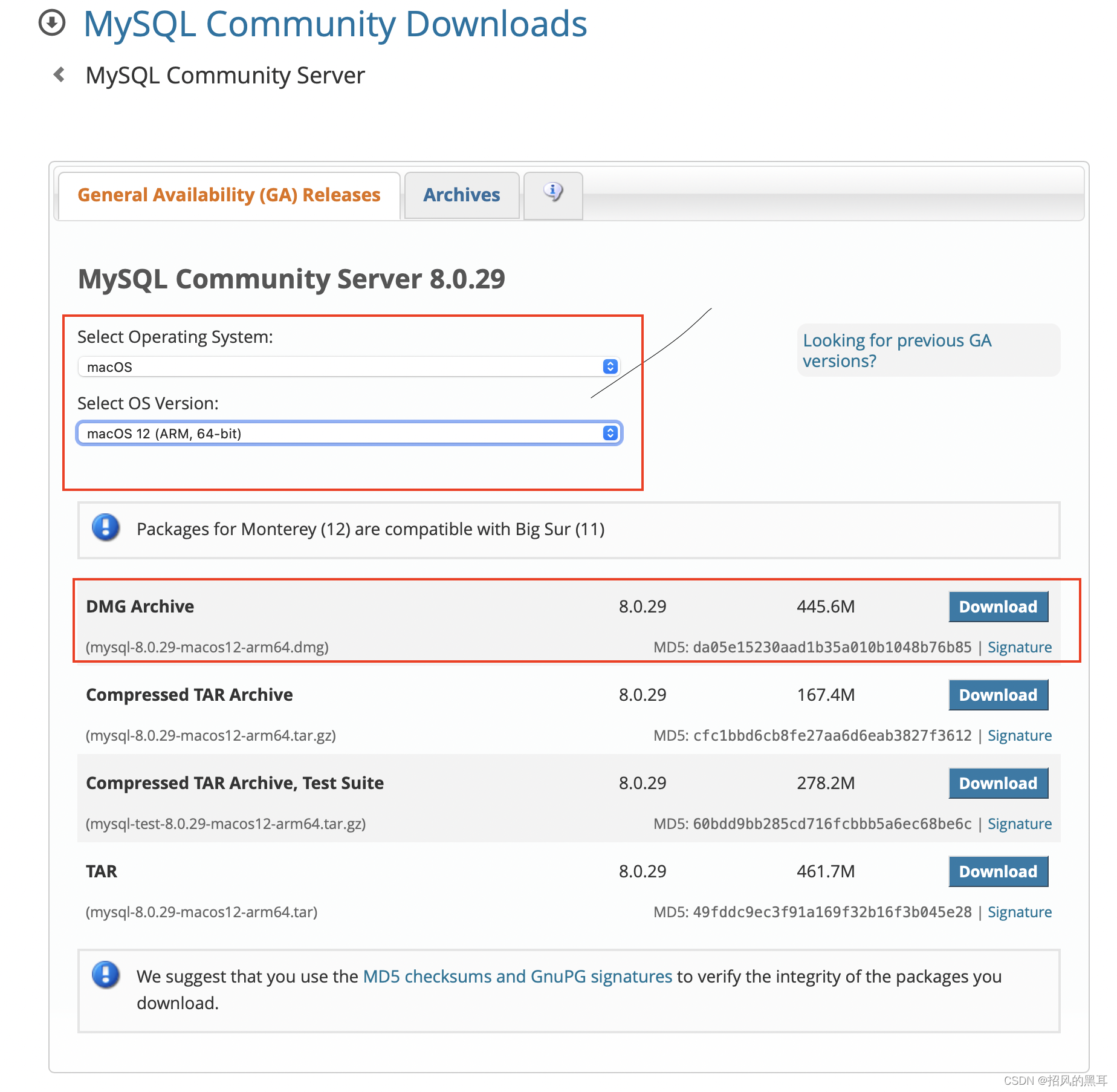This screenshot has width=1117, height=1092.
Task: Select the MySQL Community Server 8.0.29 heading
Action: 291,279
